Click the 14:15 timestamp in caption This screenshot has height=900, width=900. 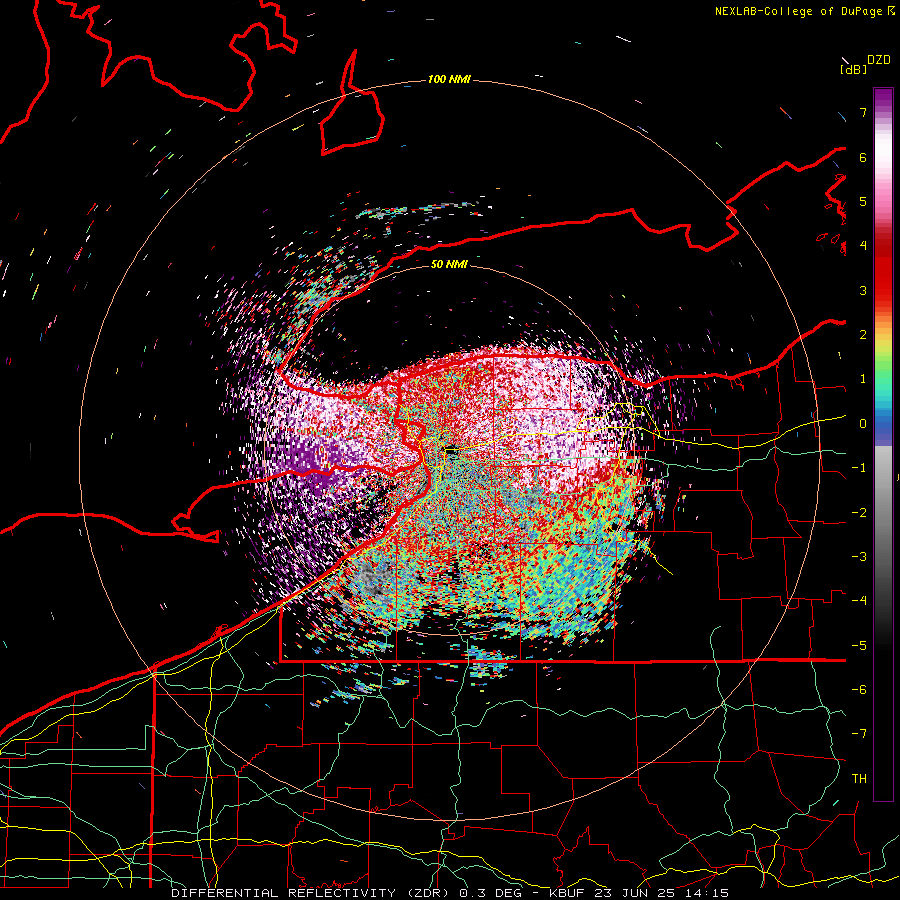click(x=708, y=893)
